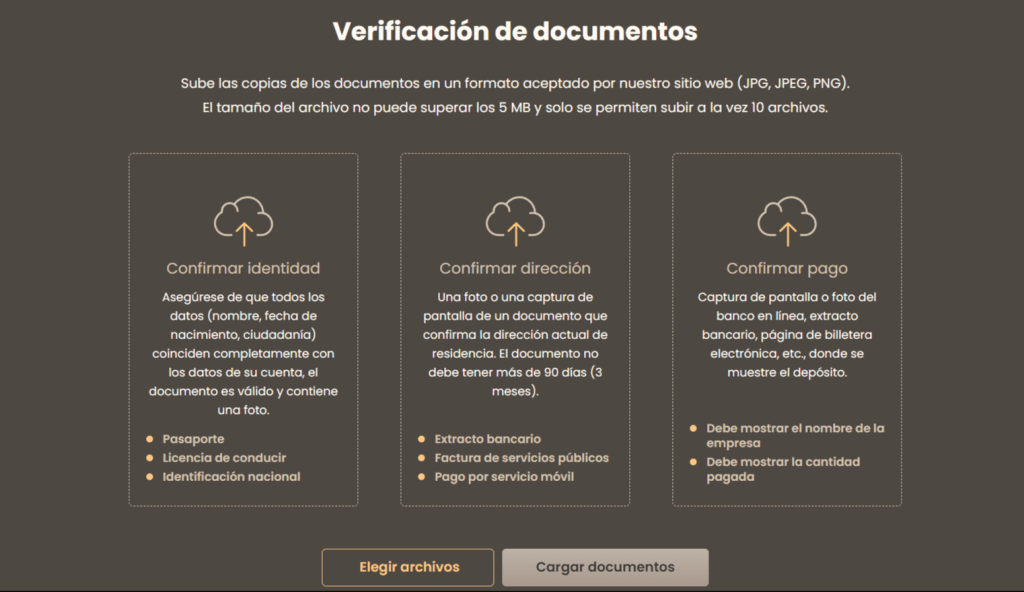Image resolution: width=1024 pixels, height=592 pixels.
Task: Click the Identificación nacional list item
Action: pyautogui.click(x=231, y=477)
